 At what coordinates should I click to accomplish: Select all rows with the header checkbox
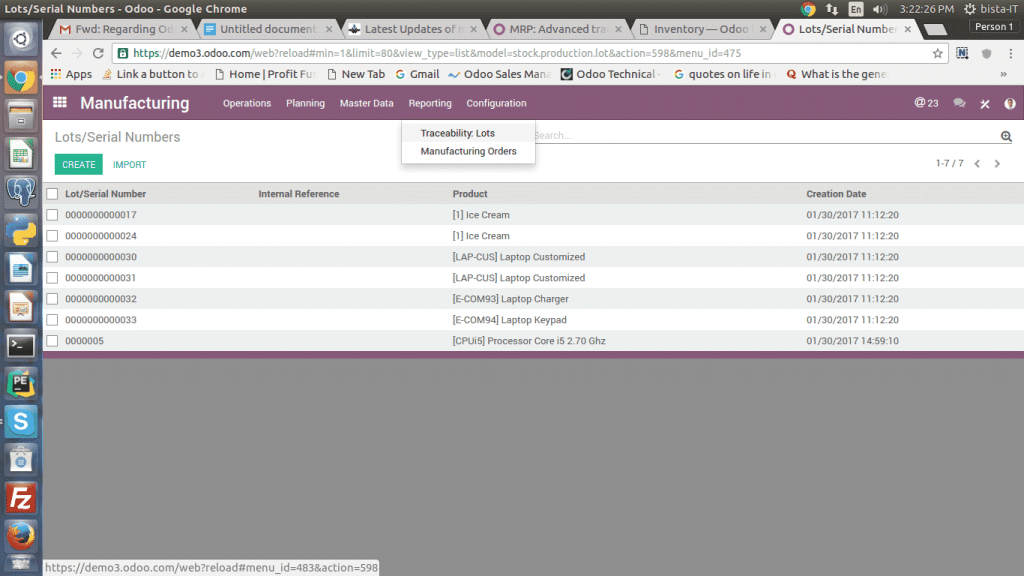point(51,194)
